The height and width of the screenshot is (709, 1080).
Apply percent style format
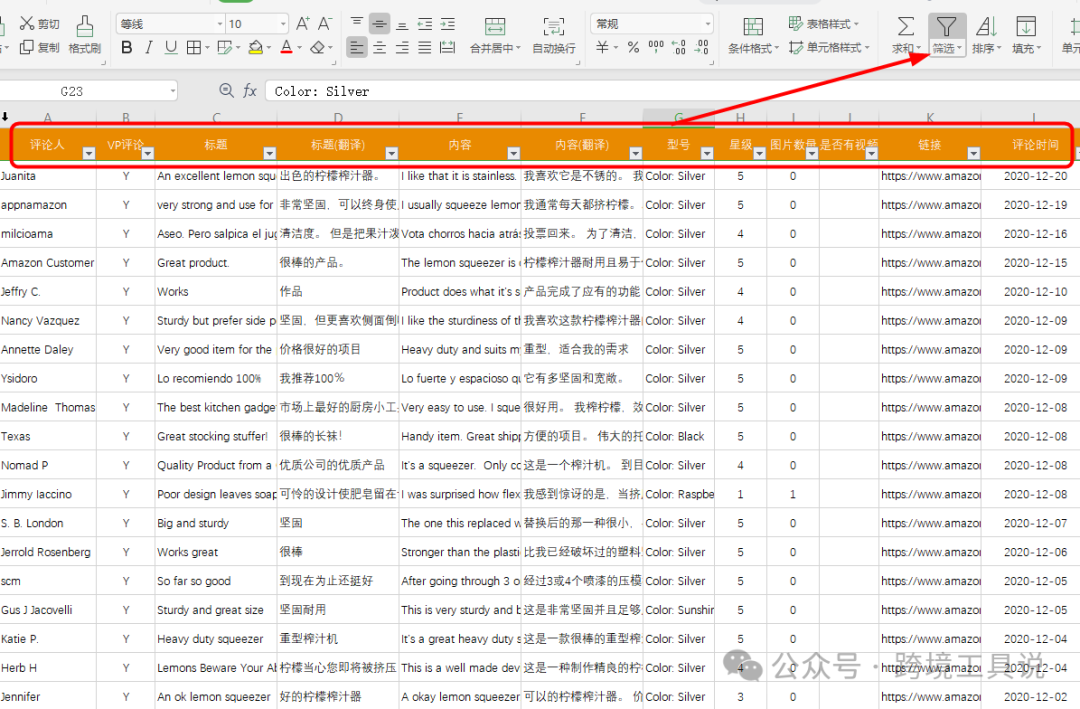pos(634,47)
